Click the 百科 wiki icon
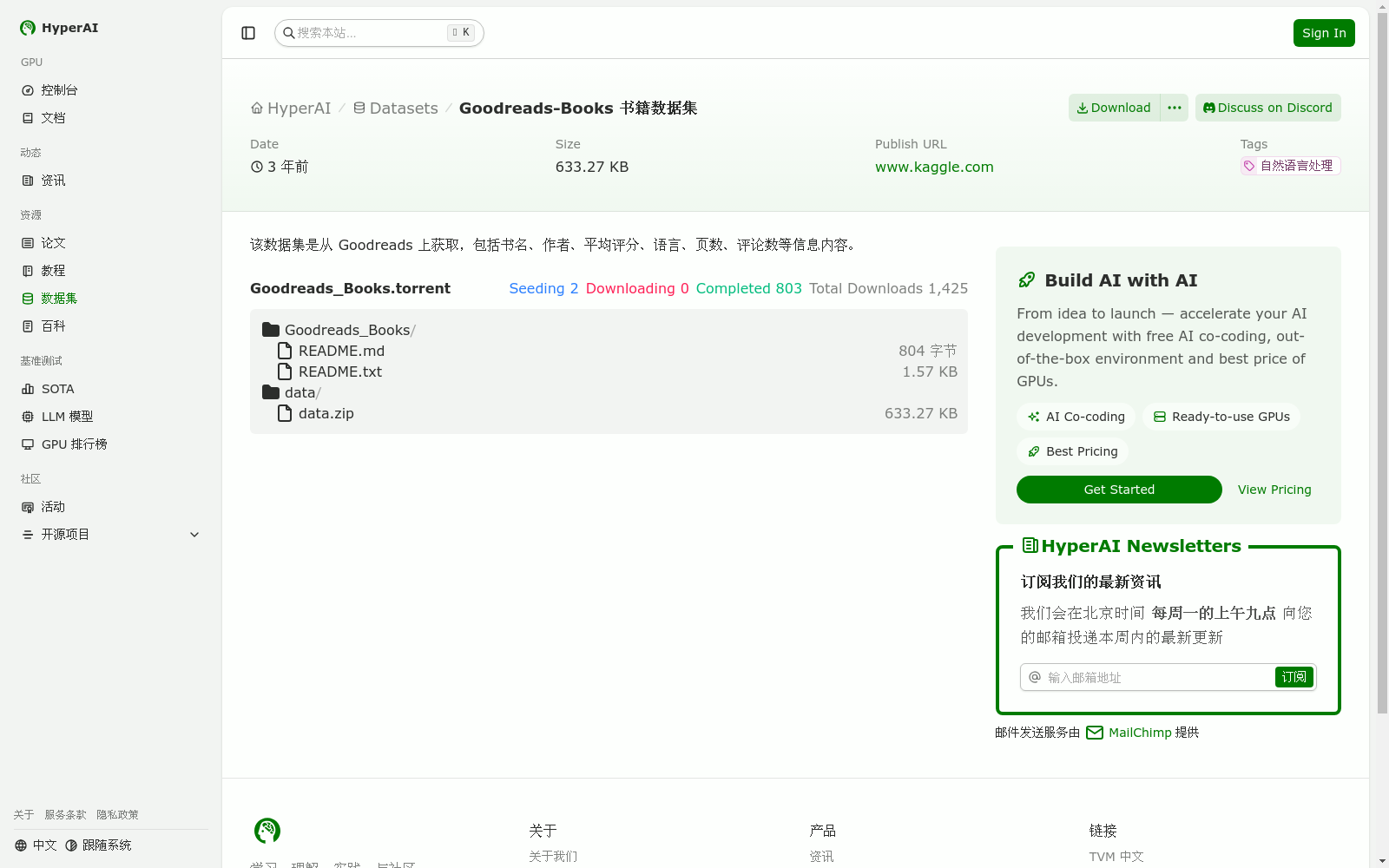Image resolution: width=1389 pixels, height=868 pixels. pos(28,326)
